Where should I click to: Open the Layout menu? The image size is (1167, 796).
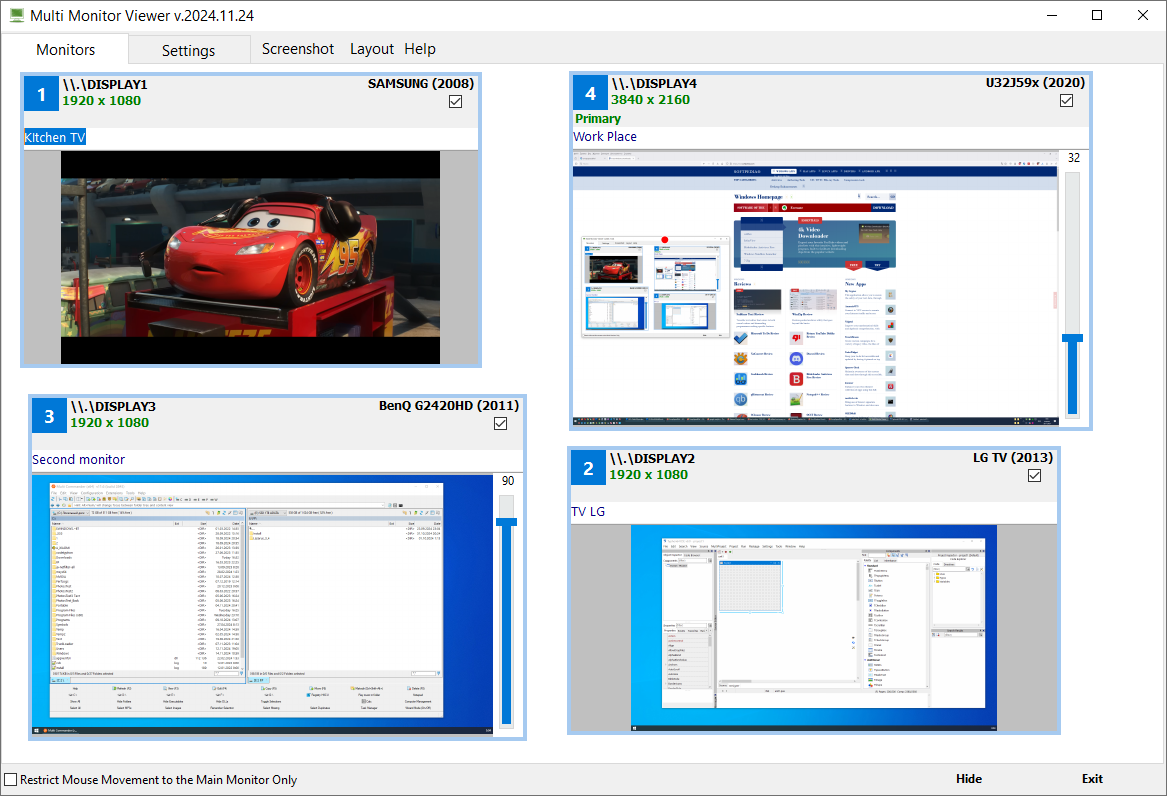point(372,49)
